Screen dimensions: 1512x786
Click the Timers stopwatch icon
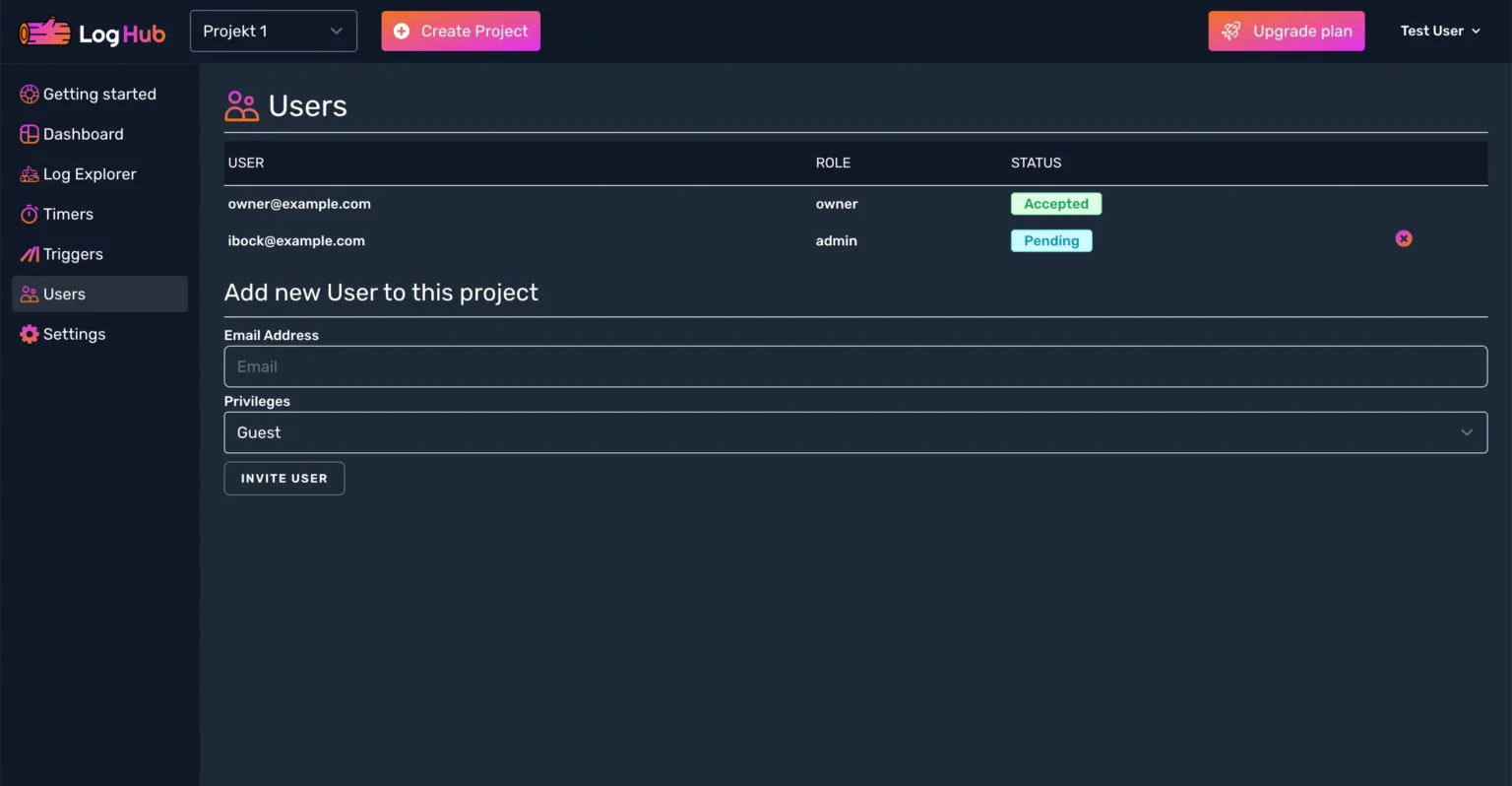click(x=30, y=215)
